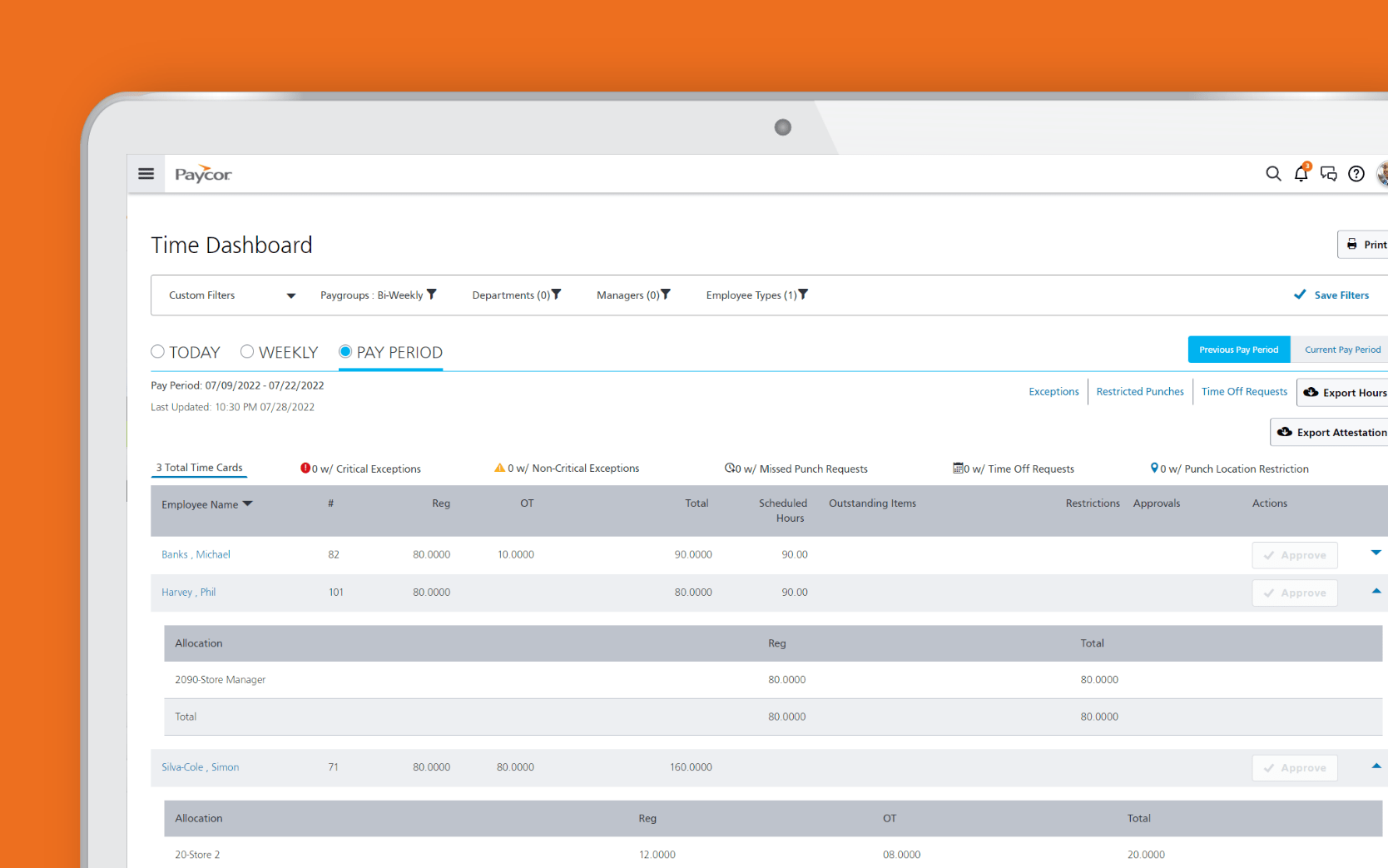Click the punch location pin icon

point(1154,468)
